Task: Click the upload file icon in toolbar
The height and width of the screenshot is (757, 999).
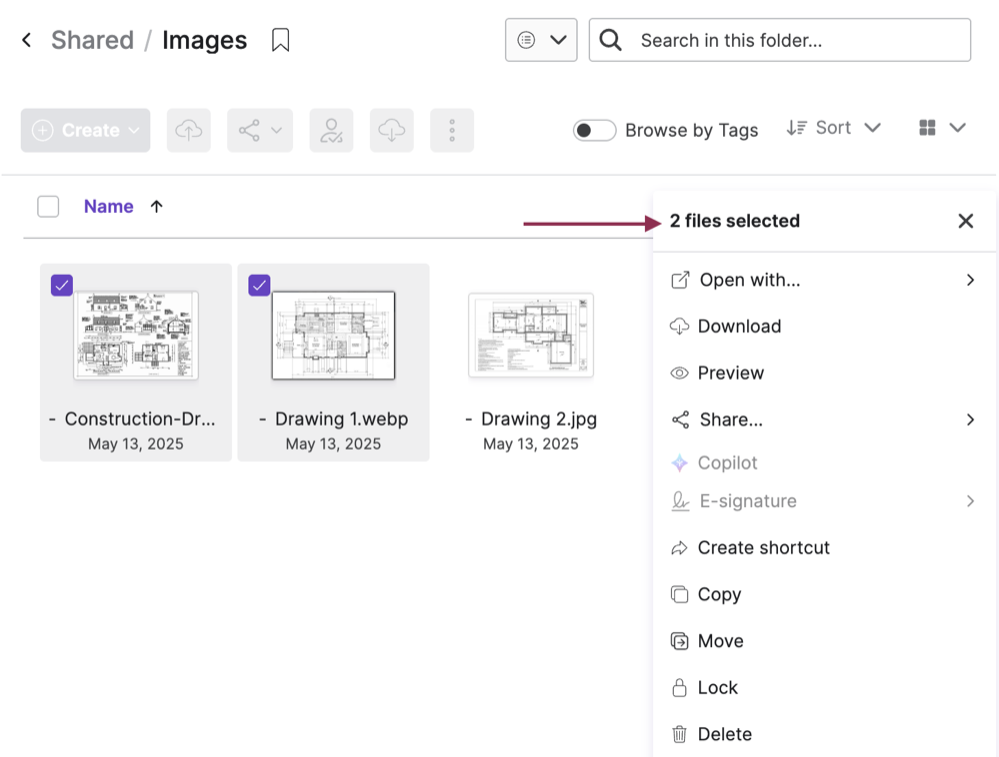Action: point(188,129)
